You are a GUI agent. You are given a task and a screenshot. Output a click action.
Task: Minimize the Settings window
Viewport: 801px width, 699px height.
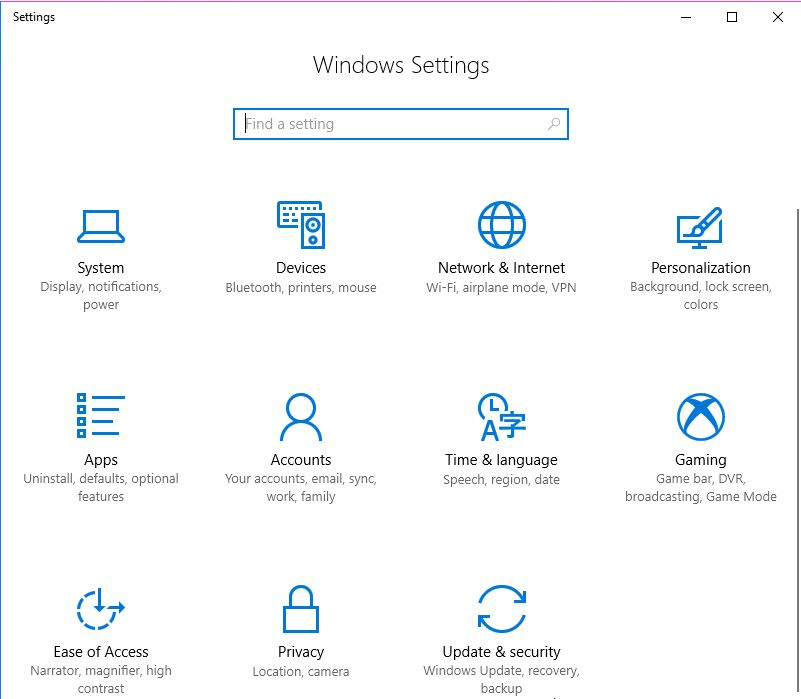(686, 17)
